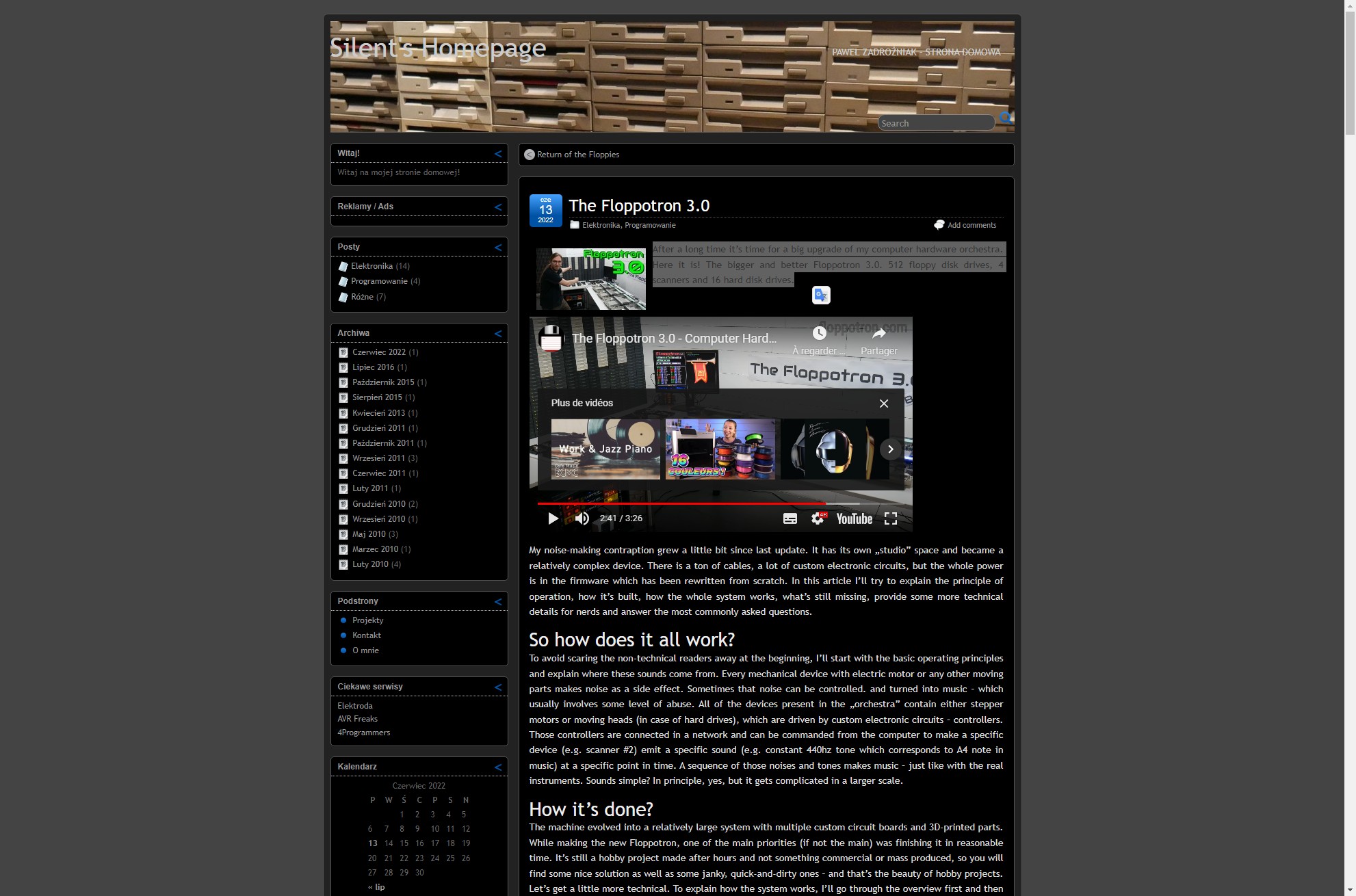Click the Search input field
Viewport: 1356px width, 896px height.
pos(935,123)
